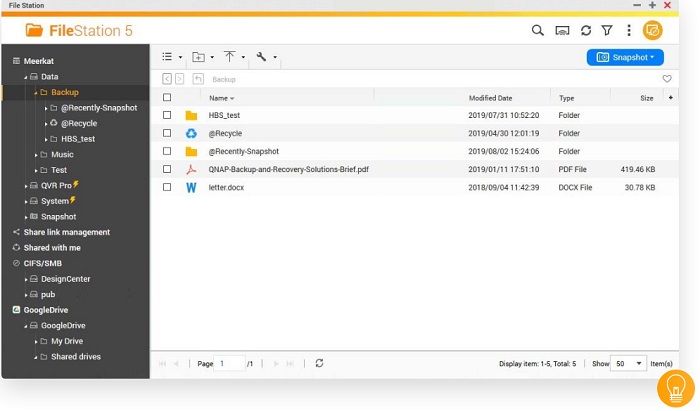Screen dimensions: 700x411
Task: Click the orange background tasks icon
Action: (652, 30)
